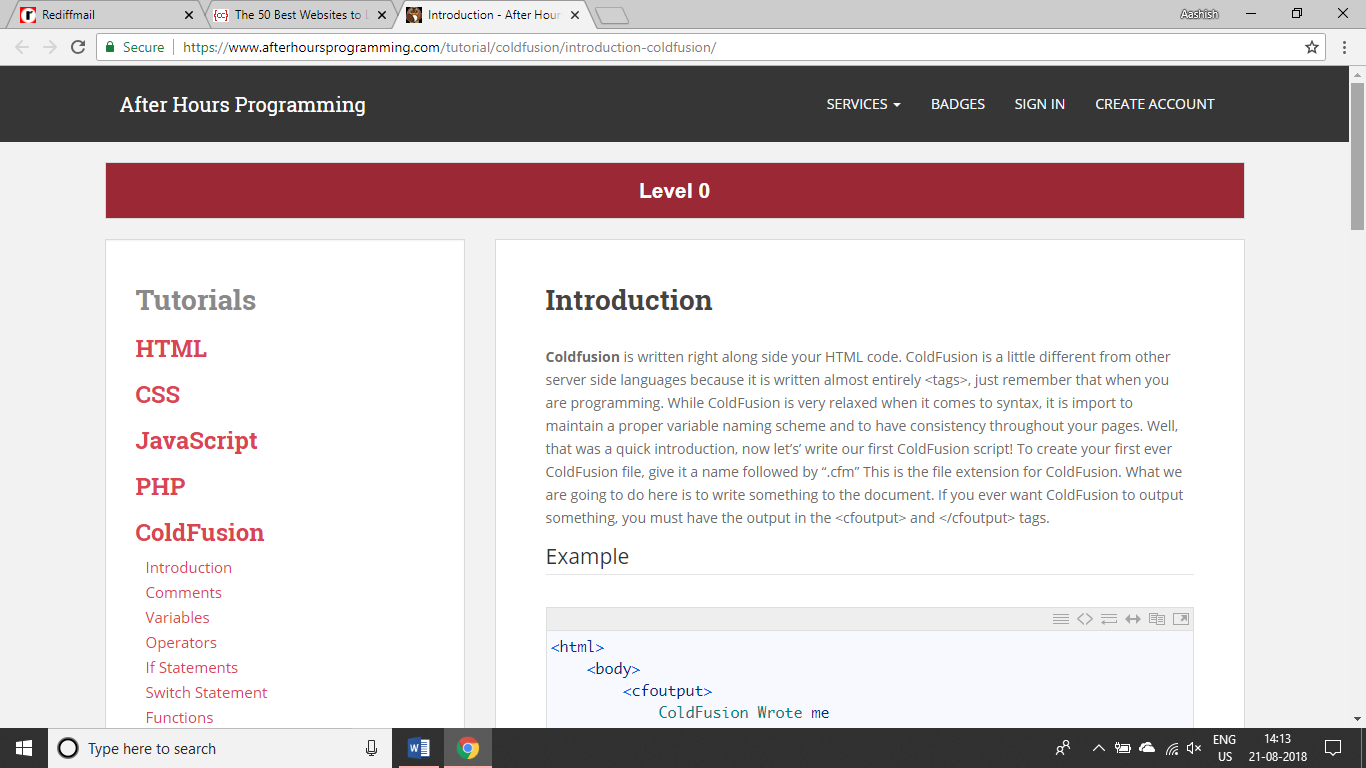Screen dimensions: 1366x768
Task: Open ColdFusion Switch Statement lesson
Action: (x=207, y=692)
